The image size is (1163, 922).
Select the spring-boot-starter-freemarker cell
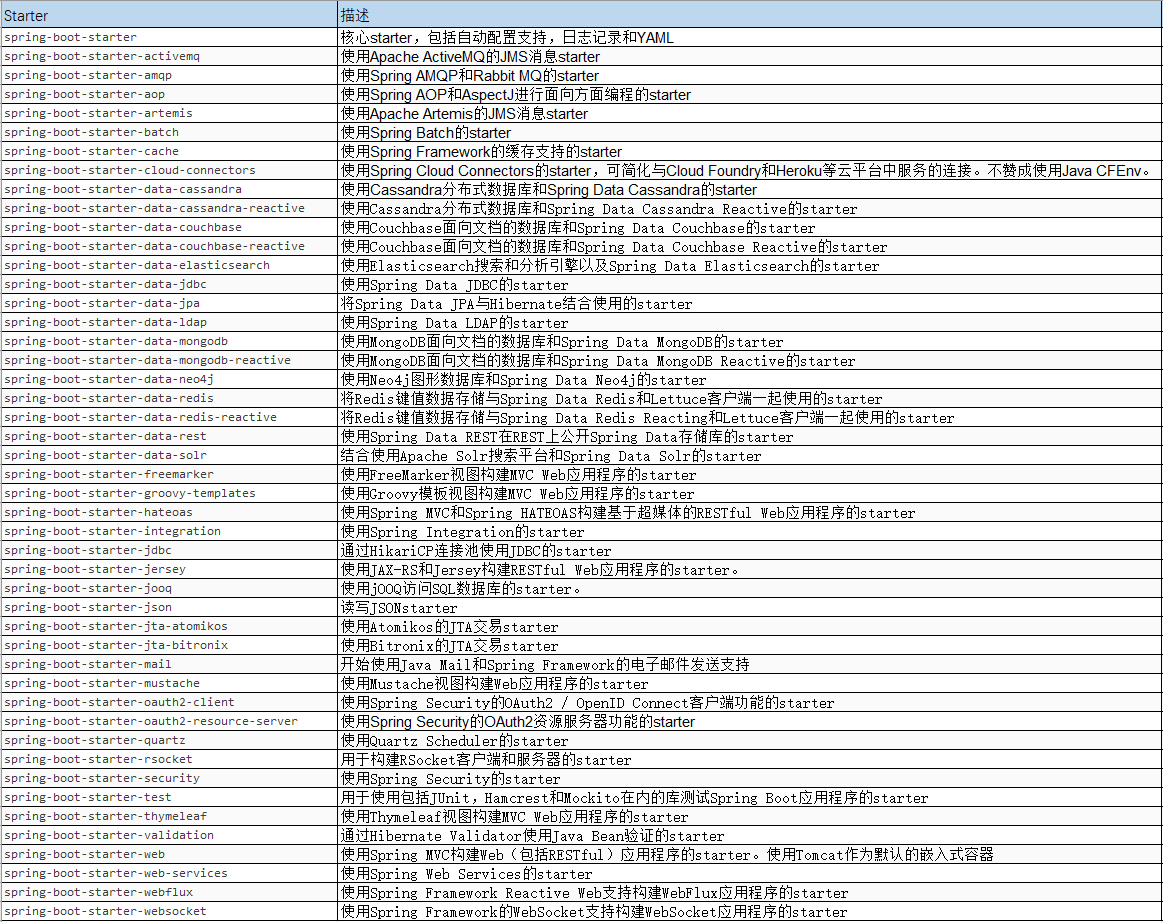pyautogui.click(x=169, y=475)
